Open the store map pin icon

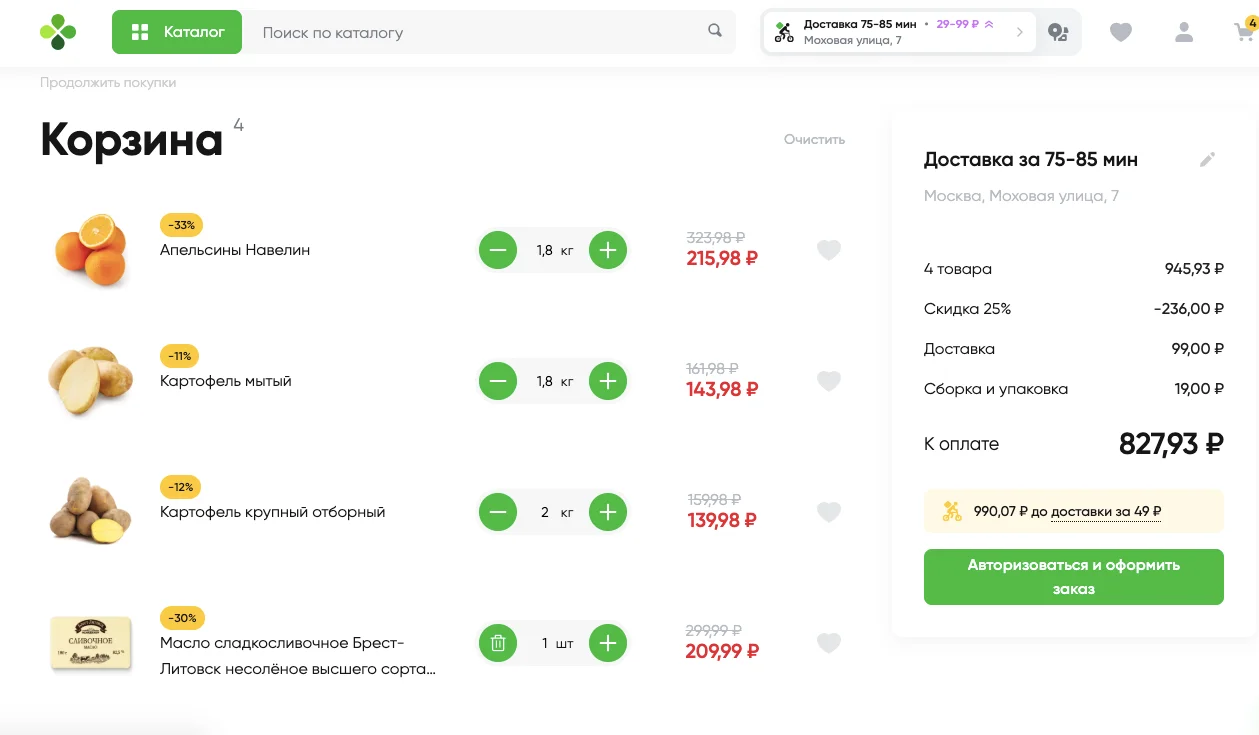(1058, 33)
